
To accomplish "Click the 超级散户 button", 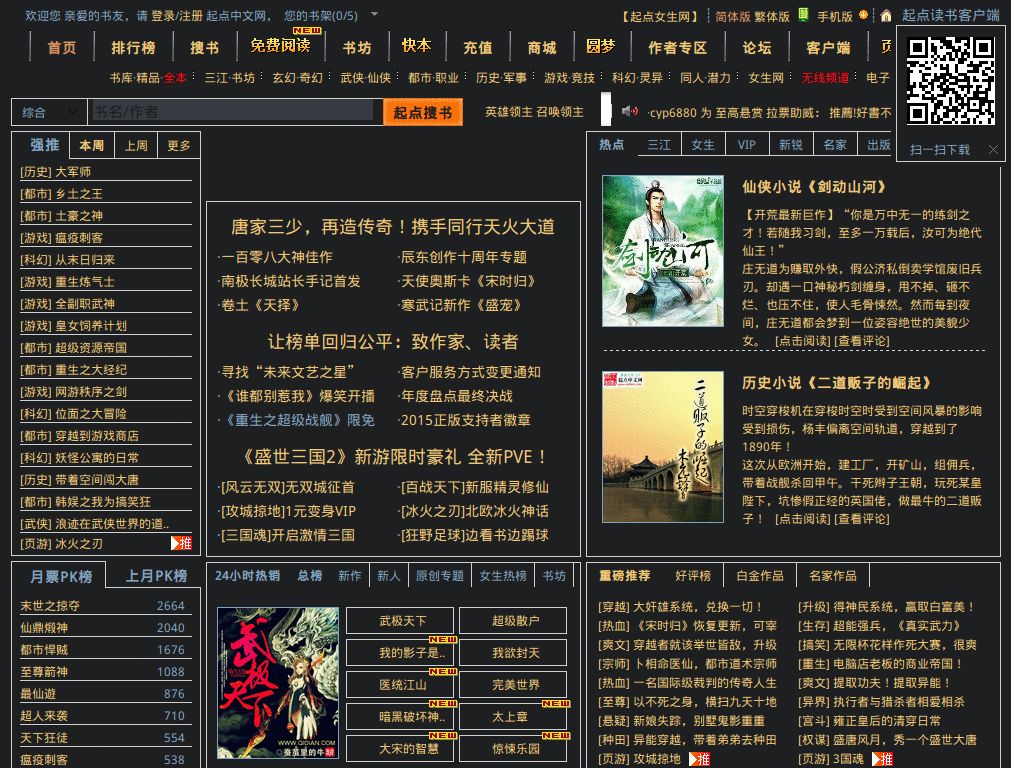I will (x=513, y=620).
